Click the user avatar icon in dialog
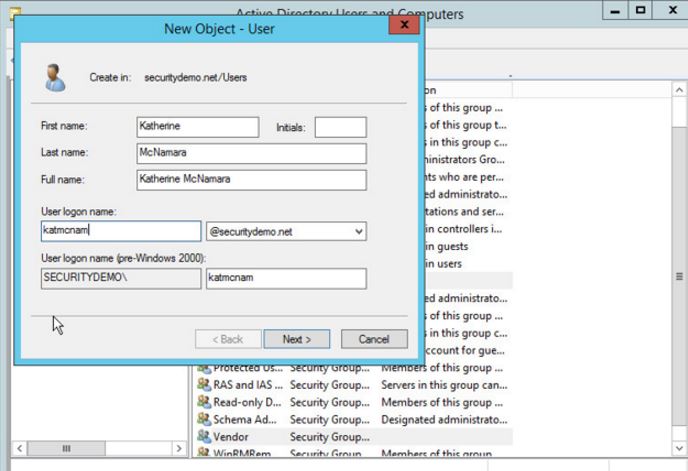 [55, 78]
